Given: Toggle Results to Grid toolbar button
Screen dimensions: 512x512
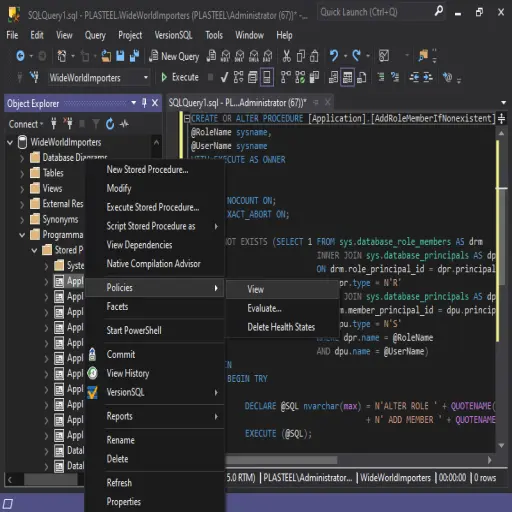Looking at the screenshot, I should point(347,78).
